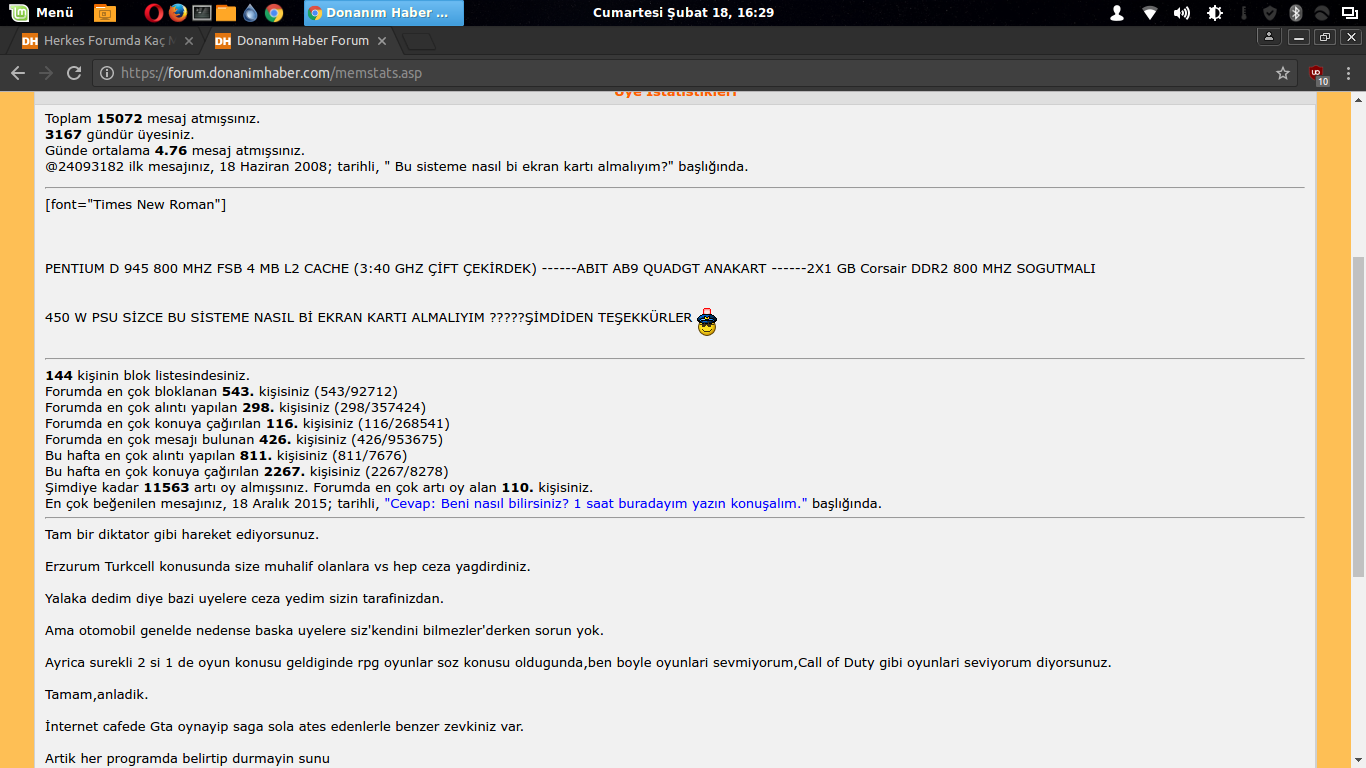The image size is (1366, 768).
Task: Go forward in browser history
Action: coord(45,73)
